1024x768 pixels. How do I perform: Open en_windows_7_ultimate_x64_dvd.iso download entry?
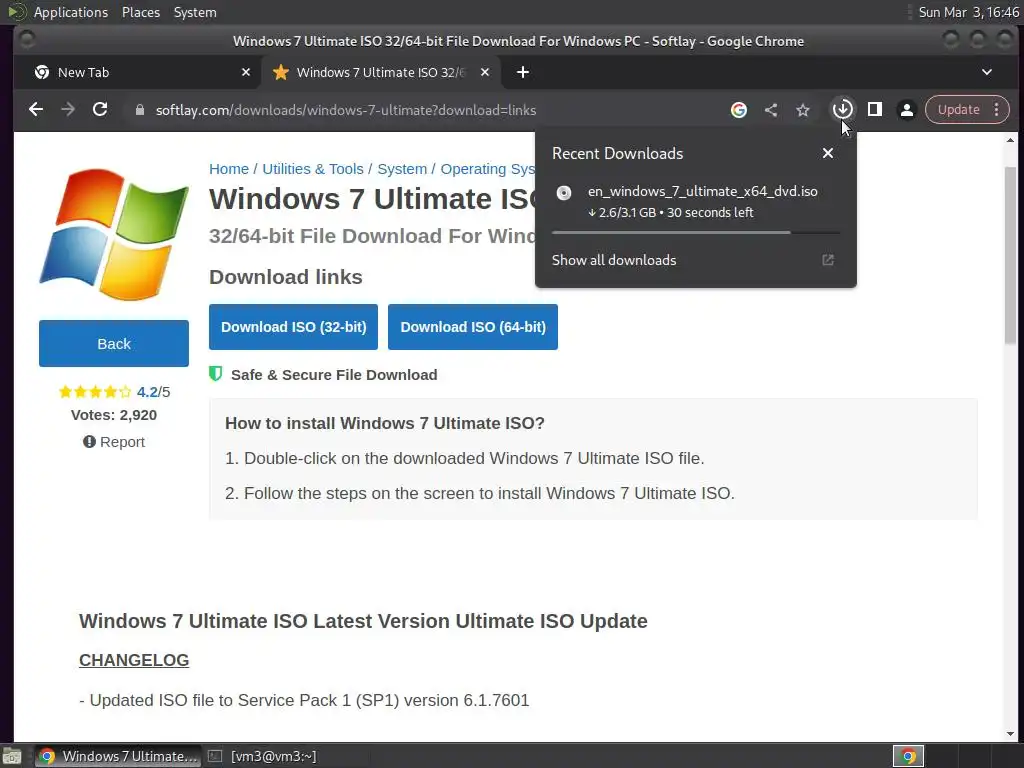point(696,201)
